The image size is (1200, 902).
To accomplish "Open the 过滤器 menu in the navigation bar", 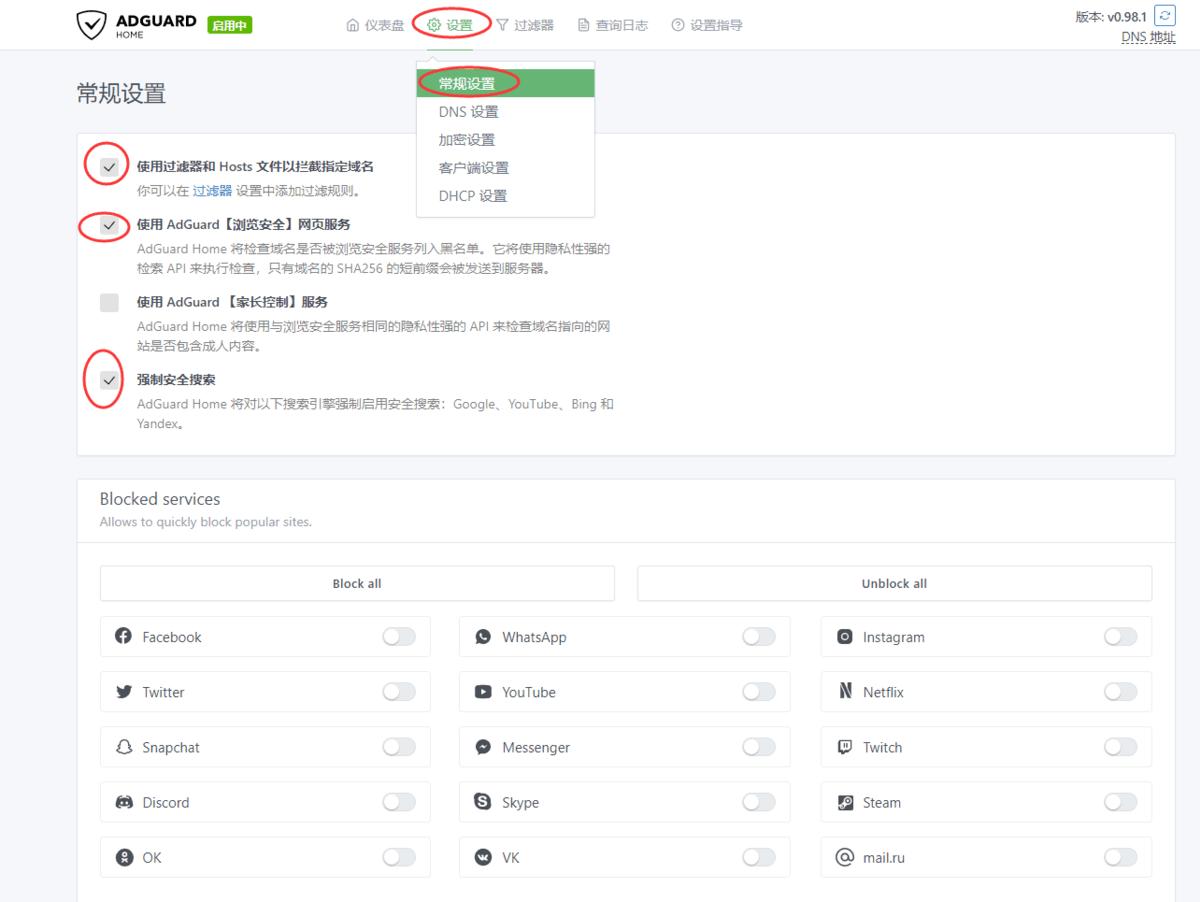I will click(x=531, y=25).
